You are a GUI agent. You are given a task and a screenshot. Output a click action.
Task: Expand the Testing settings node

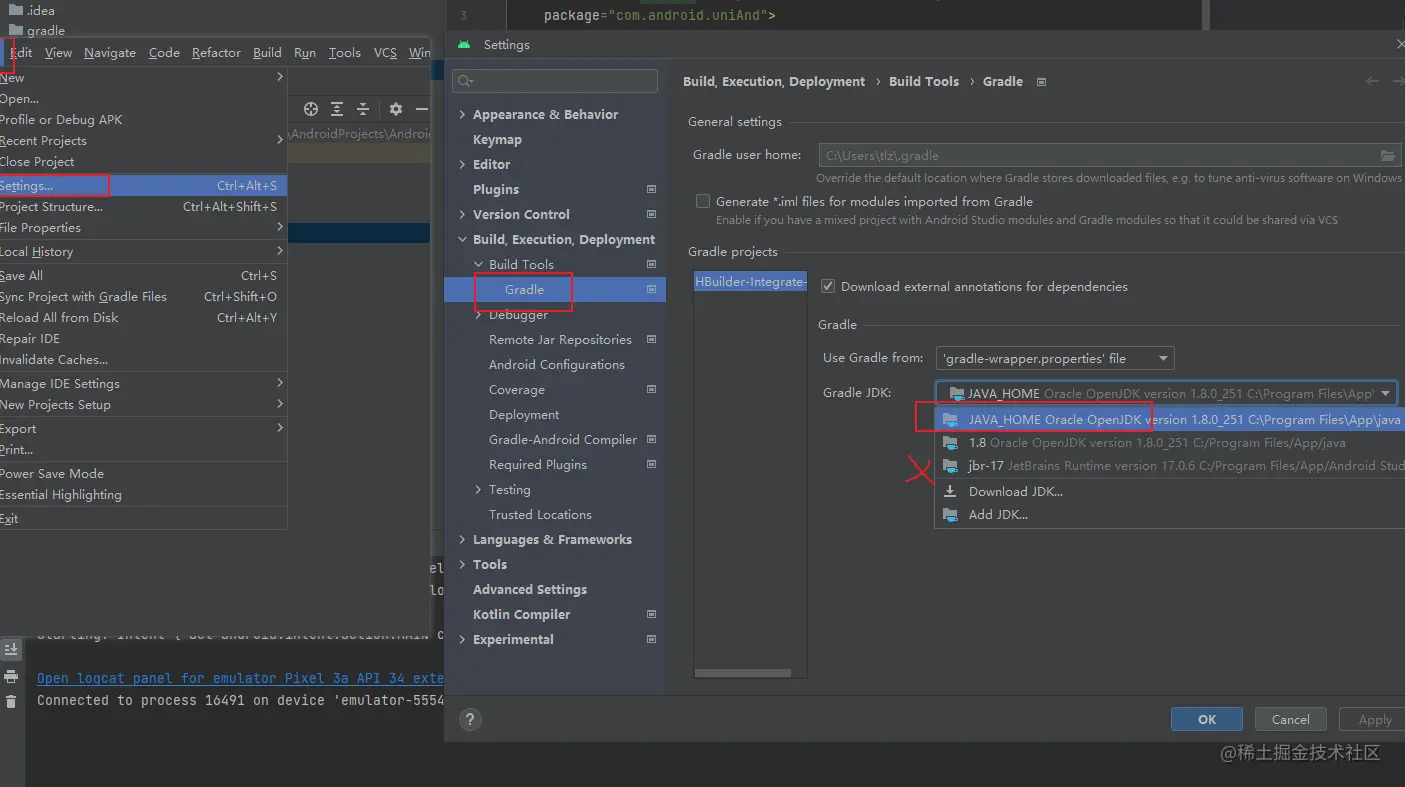478,490
